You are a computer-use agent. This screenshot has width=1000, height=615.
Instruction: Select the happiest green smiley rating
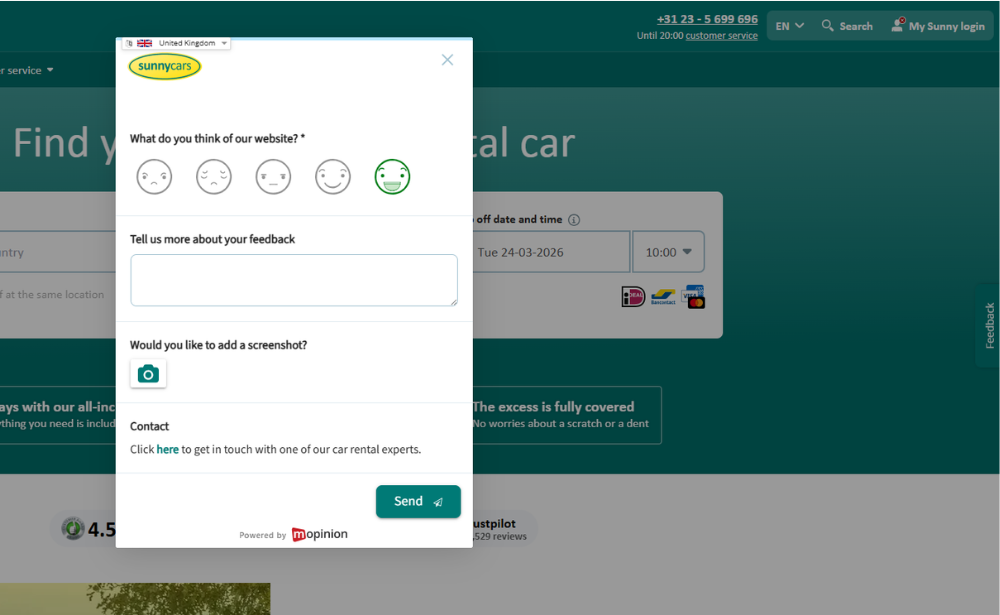coord(392,176)
